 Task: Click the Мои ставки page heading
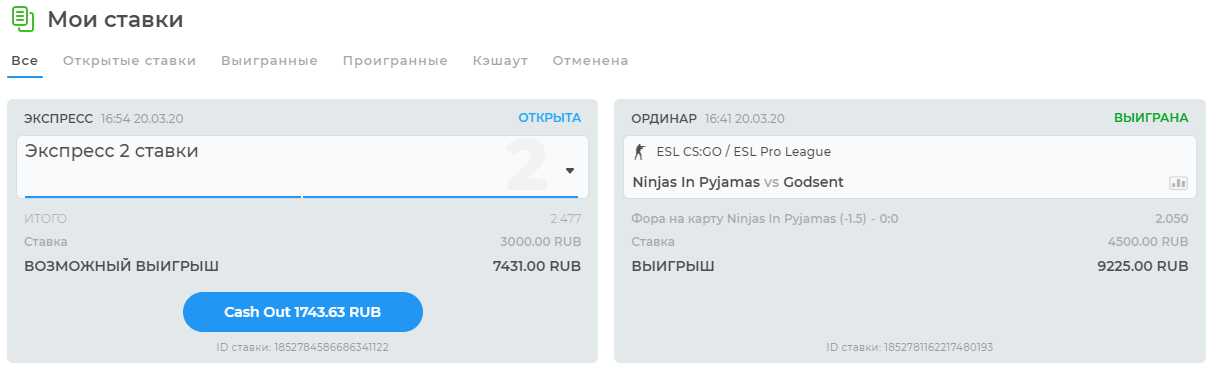pyautogui.click(x=116, y=19)
